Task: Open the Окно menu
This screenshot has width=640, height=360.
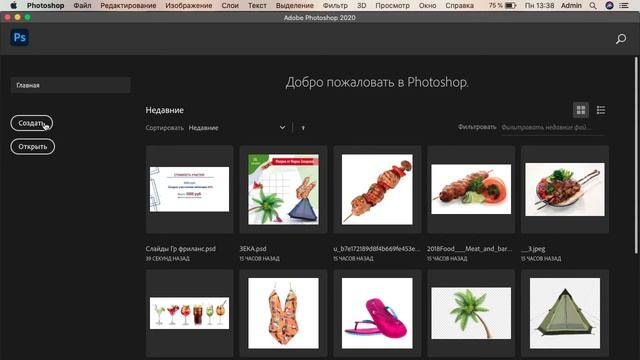Action: [x=427, y=6]
